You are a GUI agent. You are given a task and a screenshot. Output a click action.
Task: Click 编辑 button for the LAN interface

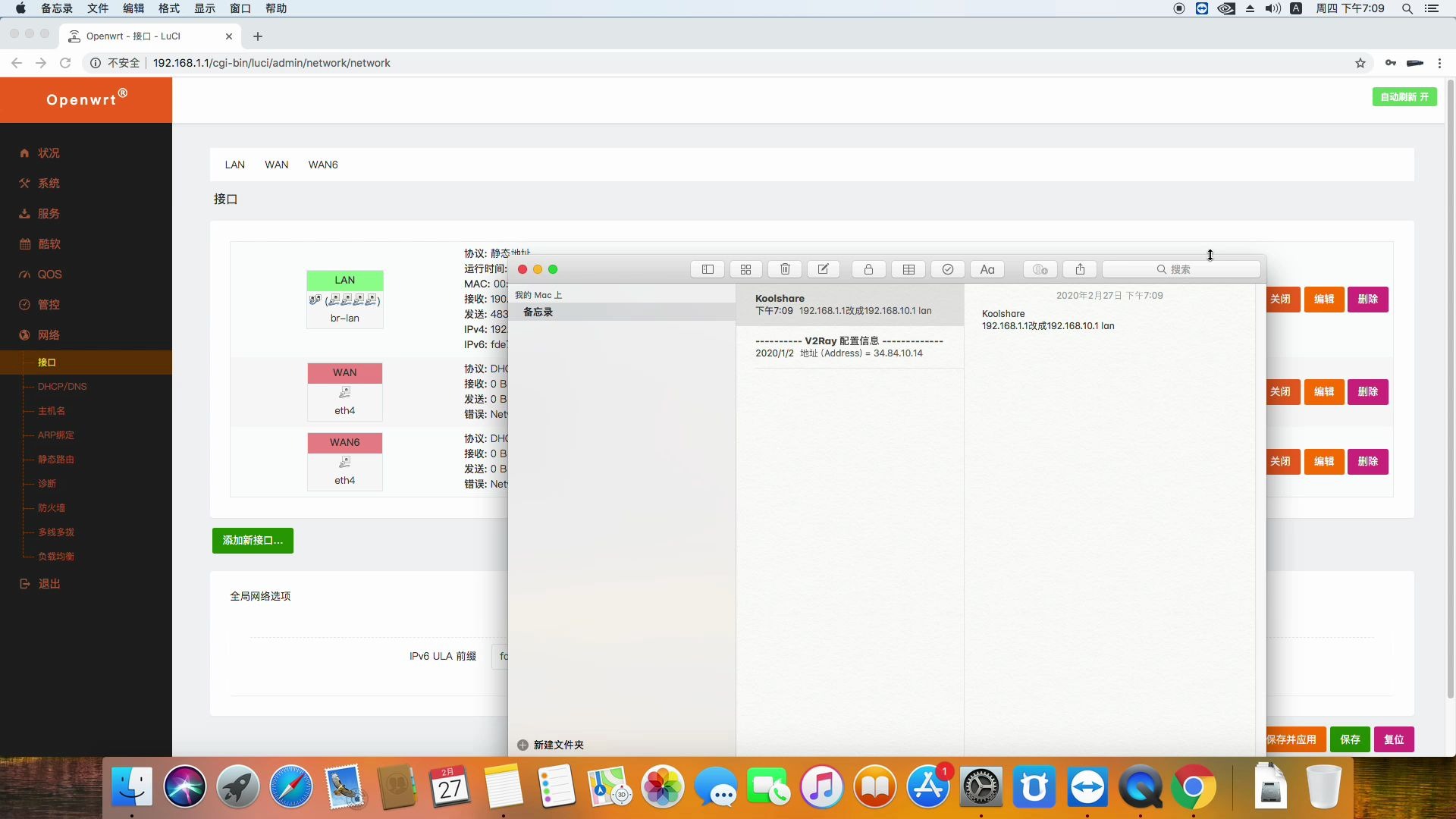[1323, 299]
